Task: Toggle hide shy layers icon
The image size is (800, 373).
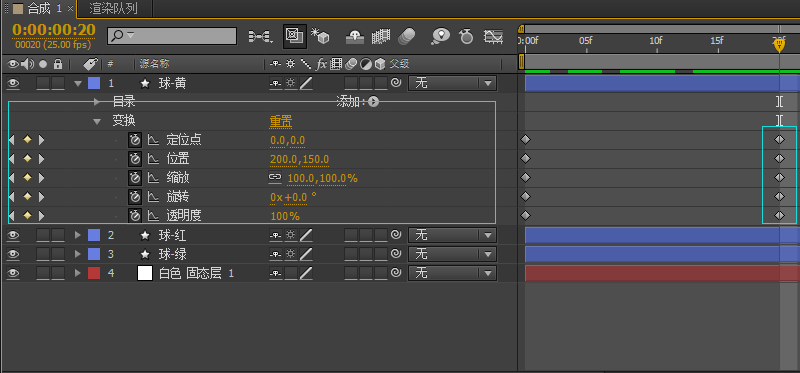Action: (x=355, y=36)
